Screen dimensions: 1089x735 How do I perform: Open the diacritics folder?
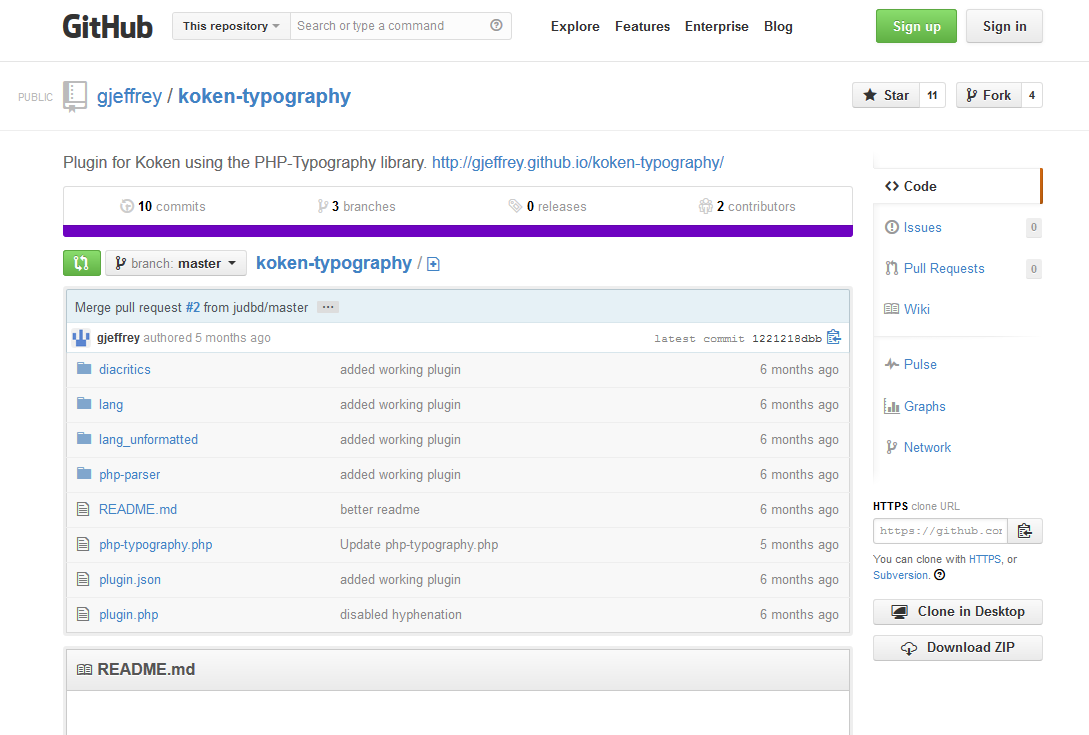124,370
